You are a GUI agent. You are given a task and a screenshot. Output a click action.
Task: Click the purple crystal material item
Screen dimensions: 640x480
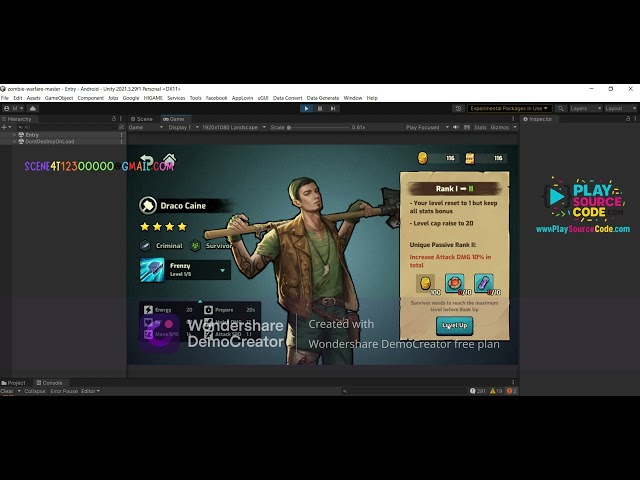[484, 283]
